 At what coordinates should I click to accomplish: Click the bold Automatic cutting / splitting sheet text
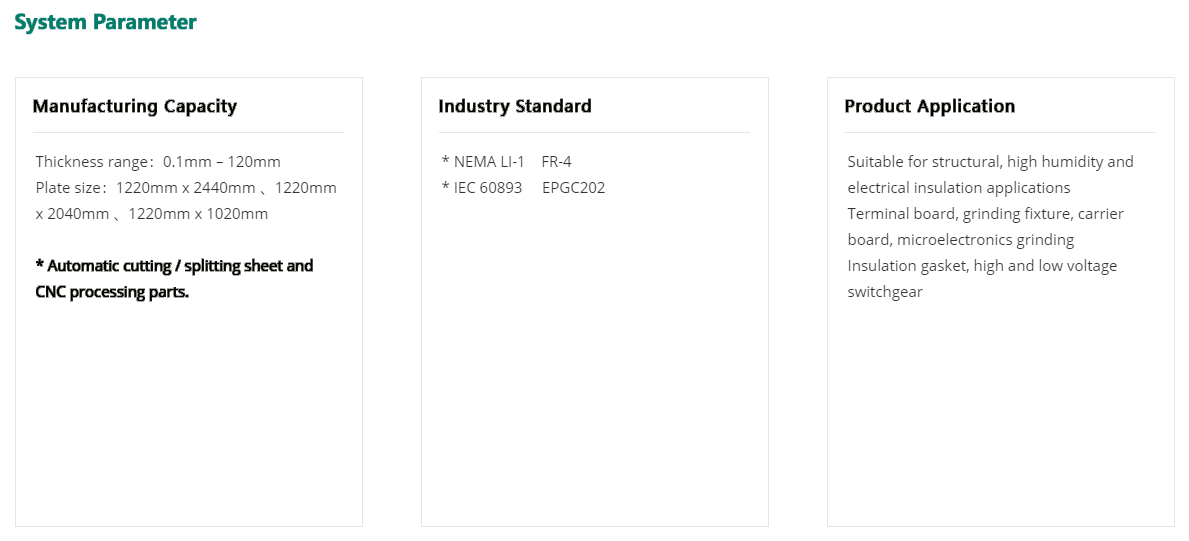(174, 266)
